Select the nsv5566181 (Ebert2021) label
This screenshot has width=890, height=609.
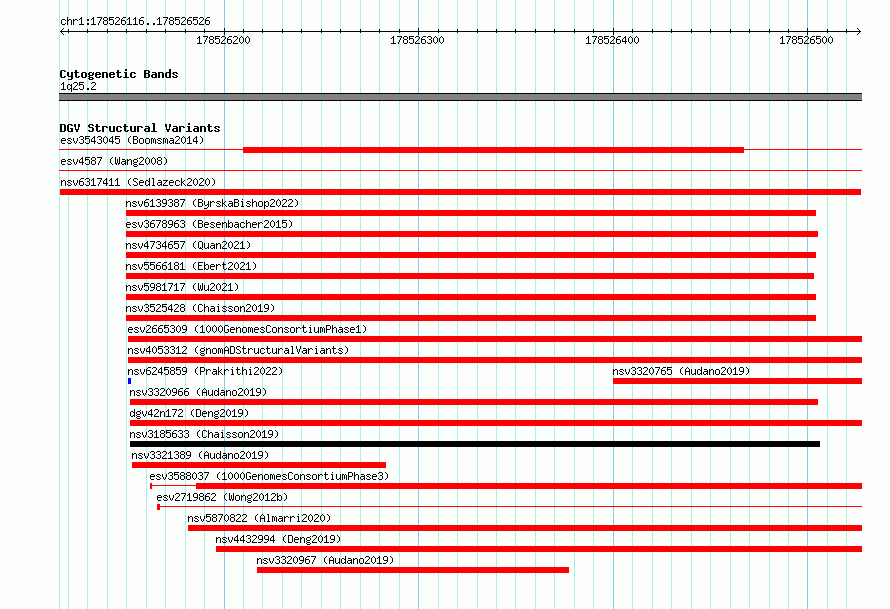pos(191,266)
